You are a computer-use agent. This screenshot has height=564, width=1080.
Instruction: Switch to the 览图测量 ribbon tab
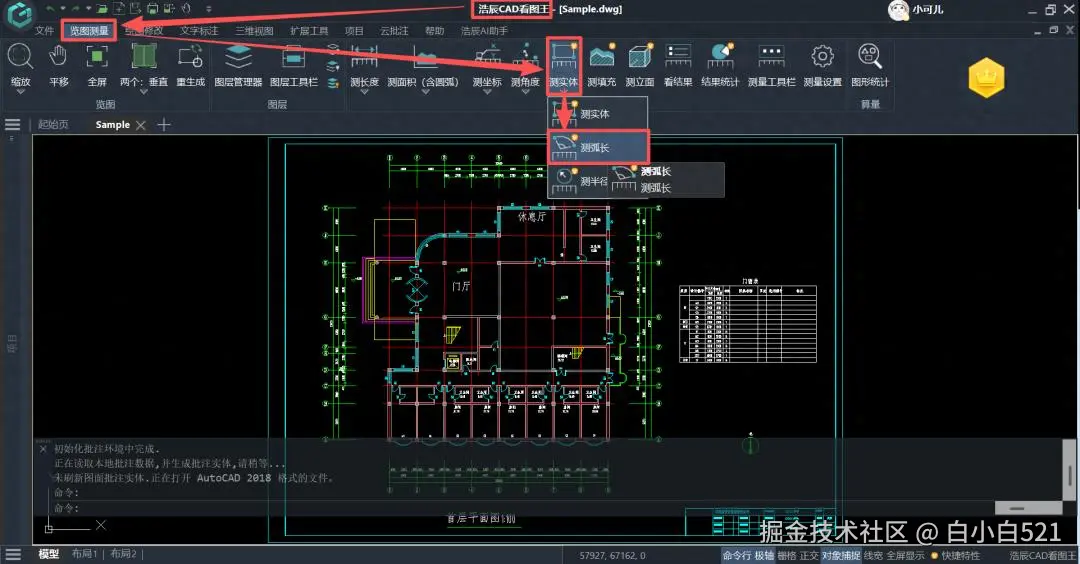pos(90,31)
